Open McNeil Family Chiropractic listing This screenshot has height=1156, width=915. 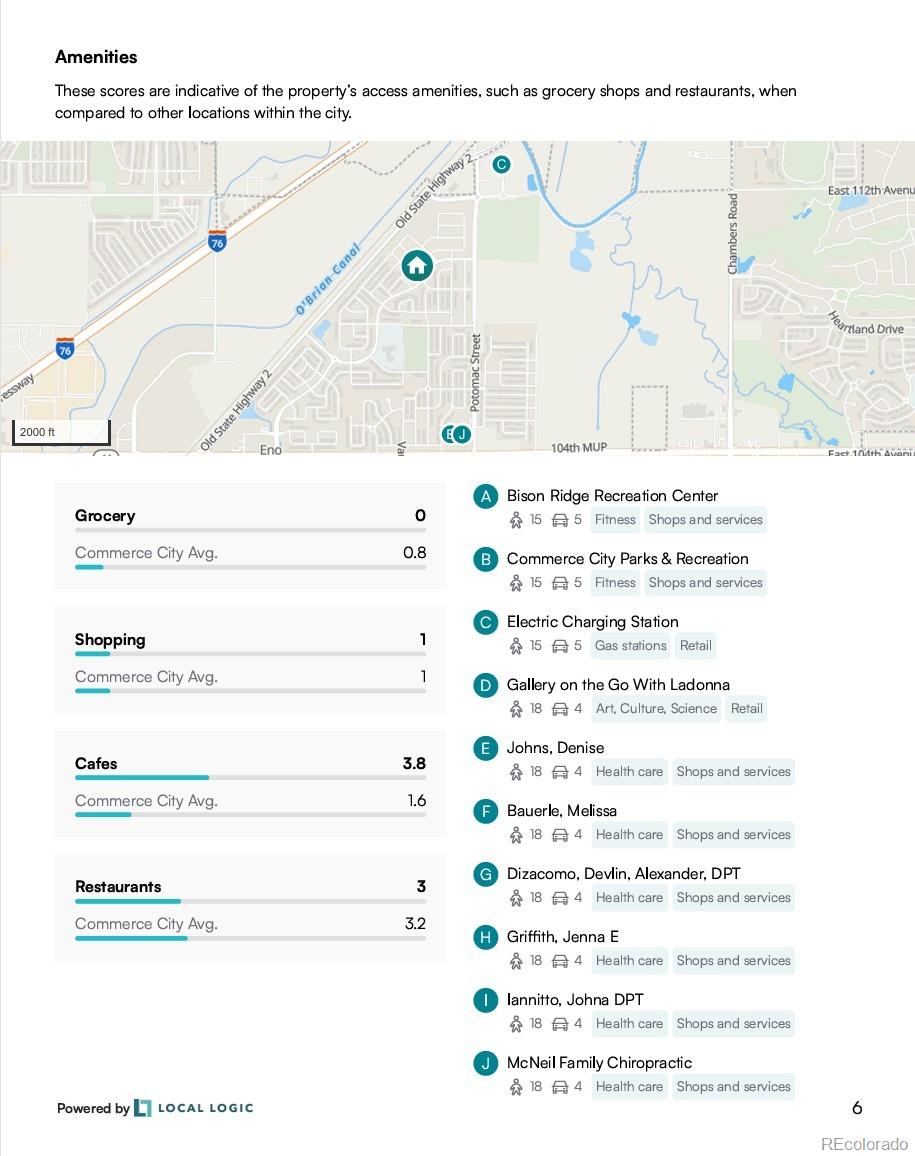click(599, 1062)
